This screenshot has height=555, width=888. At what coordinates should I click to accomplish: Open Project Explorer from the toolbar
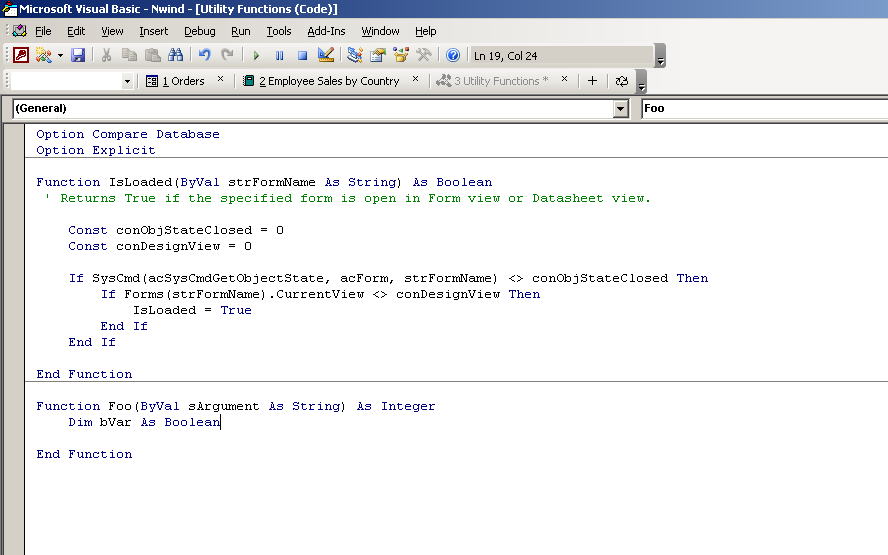[x=355, y=56]
